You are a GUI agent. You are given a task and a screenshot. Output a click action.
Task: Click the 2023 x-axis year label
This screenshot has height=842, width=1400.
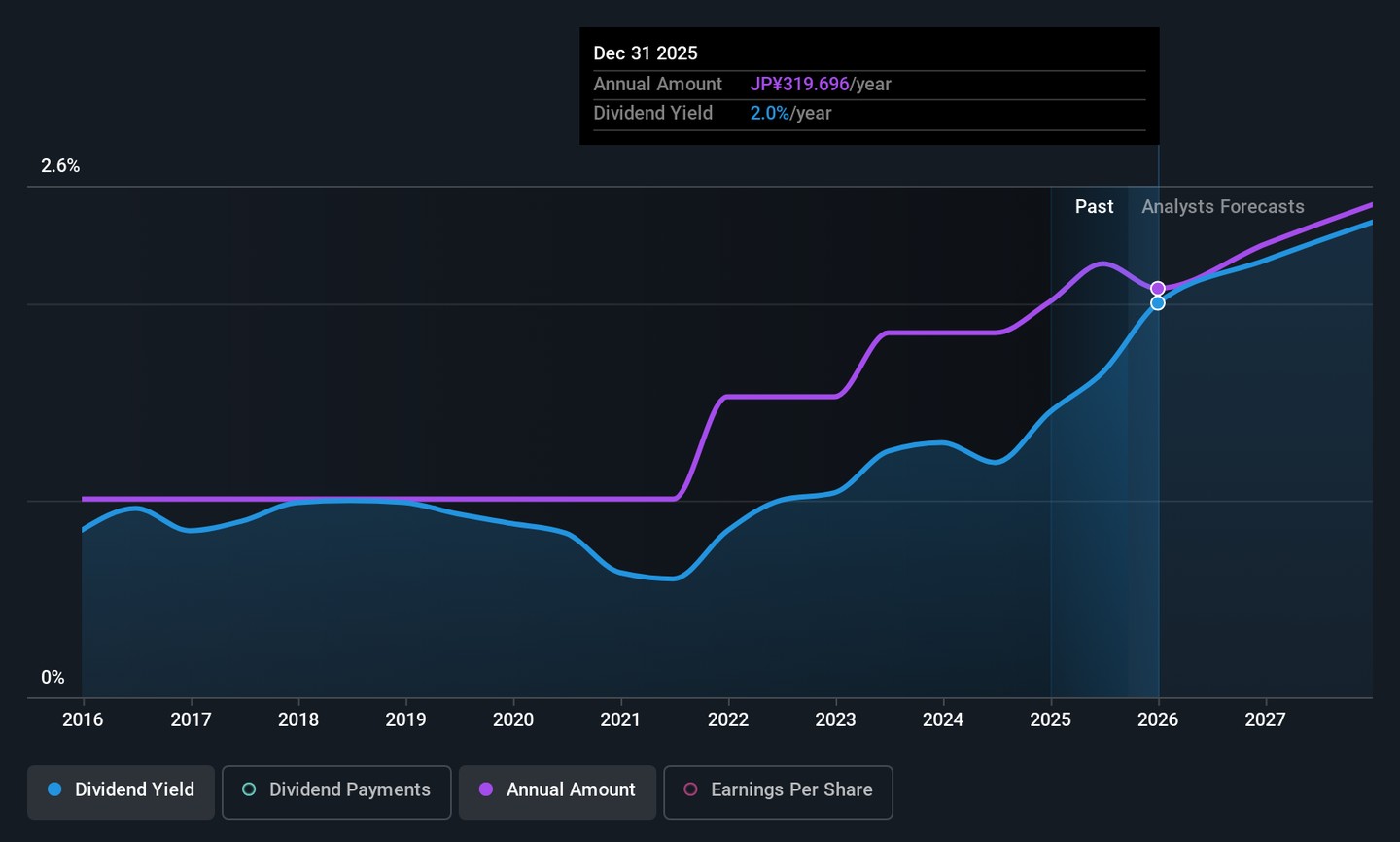pyautogui.click(x=835, y=719)
